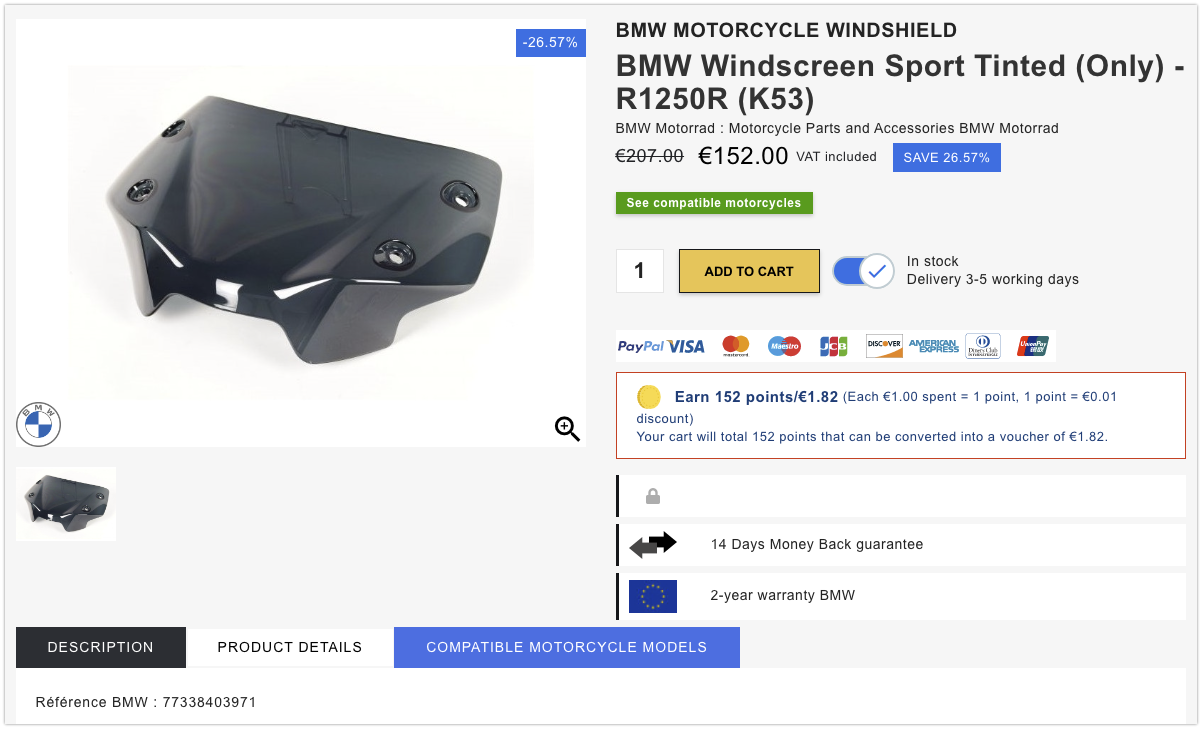This screenshot has width=1202, height=729.
Task: Click the money back exchange arrows icon
Action: tap(653, 545)
